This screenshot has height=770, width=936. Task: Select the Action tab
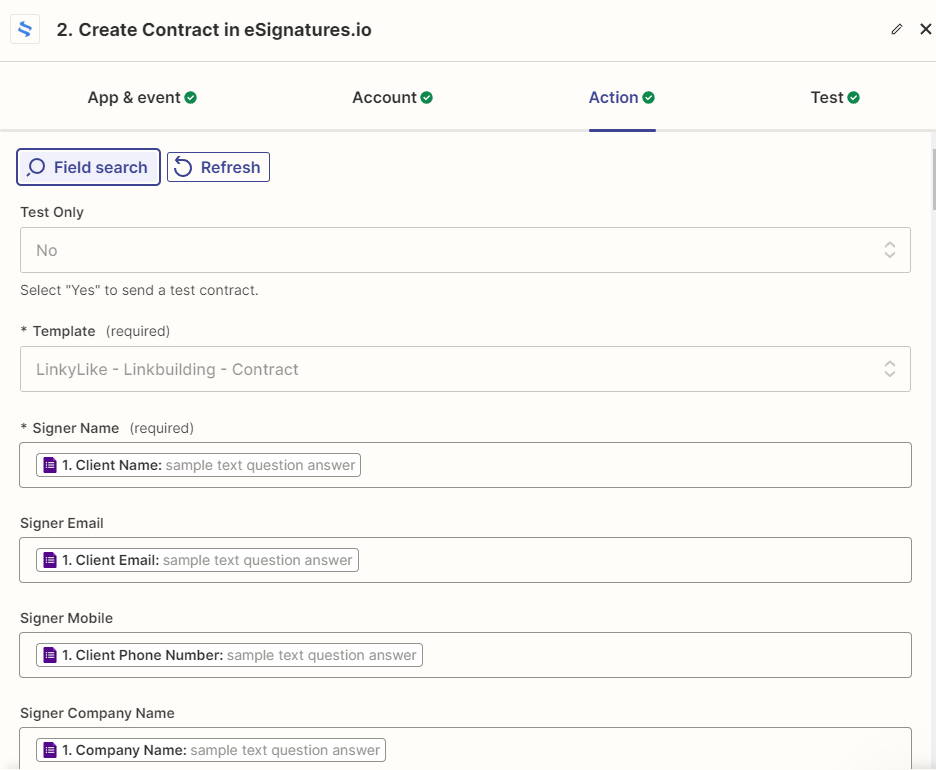click(x=621, y=97)
